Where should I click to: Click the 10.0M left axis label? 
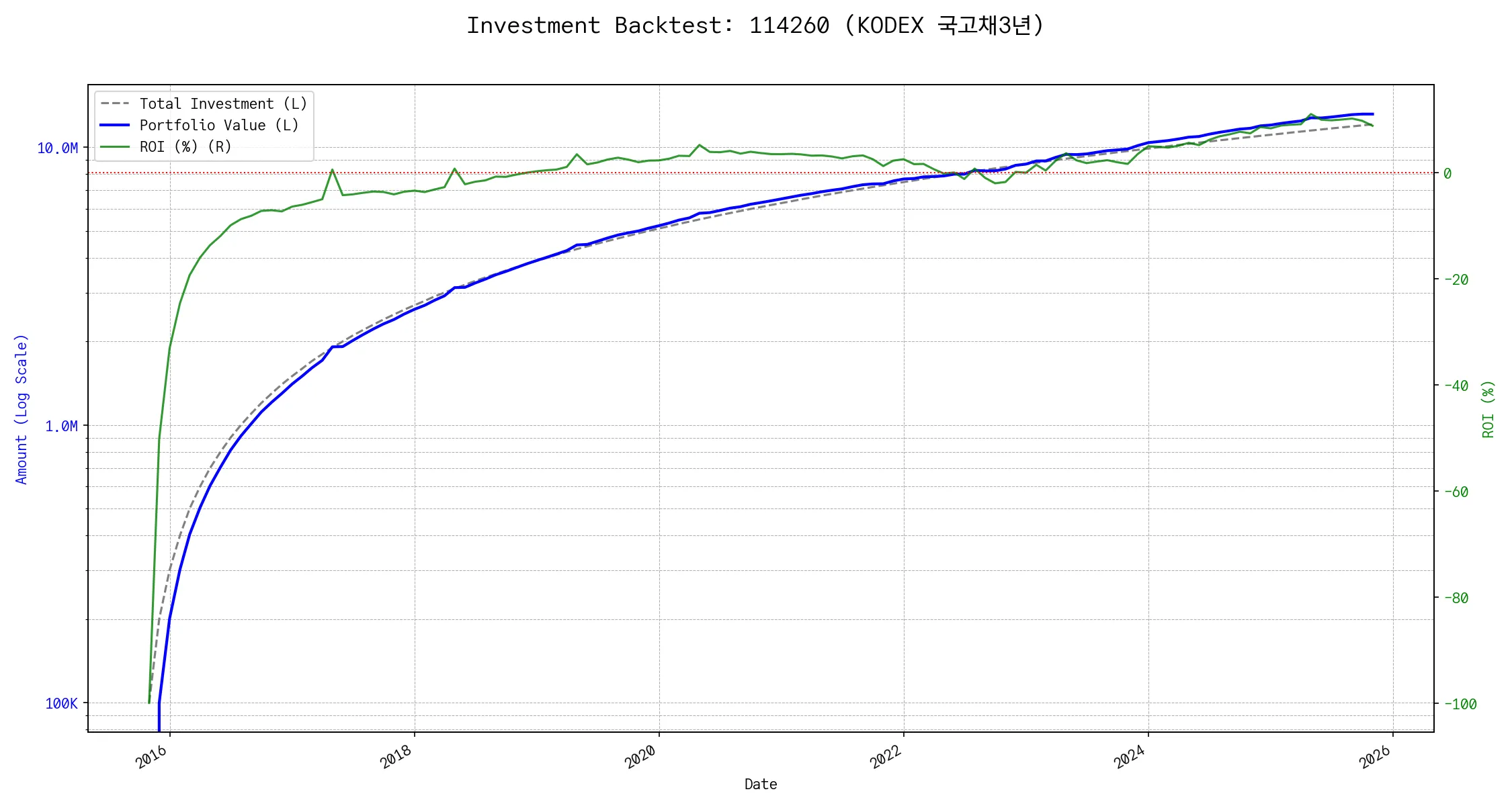(x=57, y=148)
